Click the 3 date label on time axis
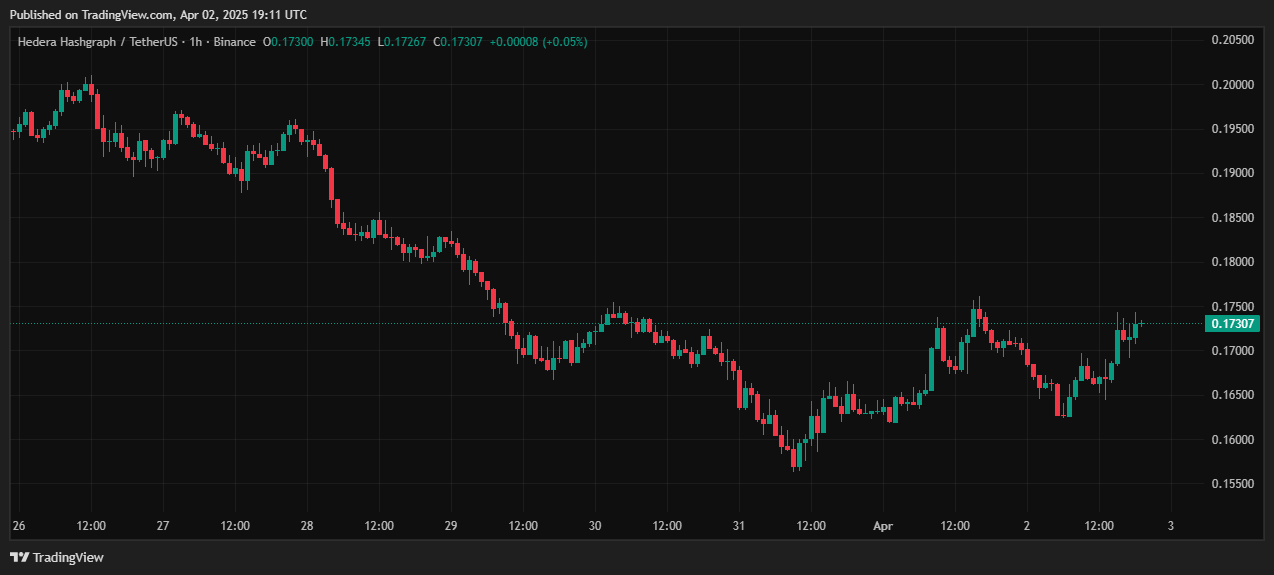 coord(1170,525)
